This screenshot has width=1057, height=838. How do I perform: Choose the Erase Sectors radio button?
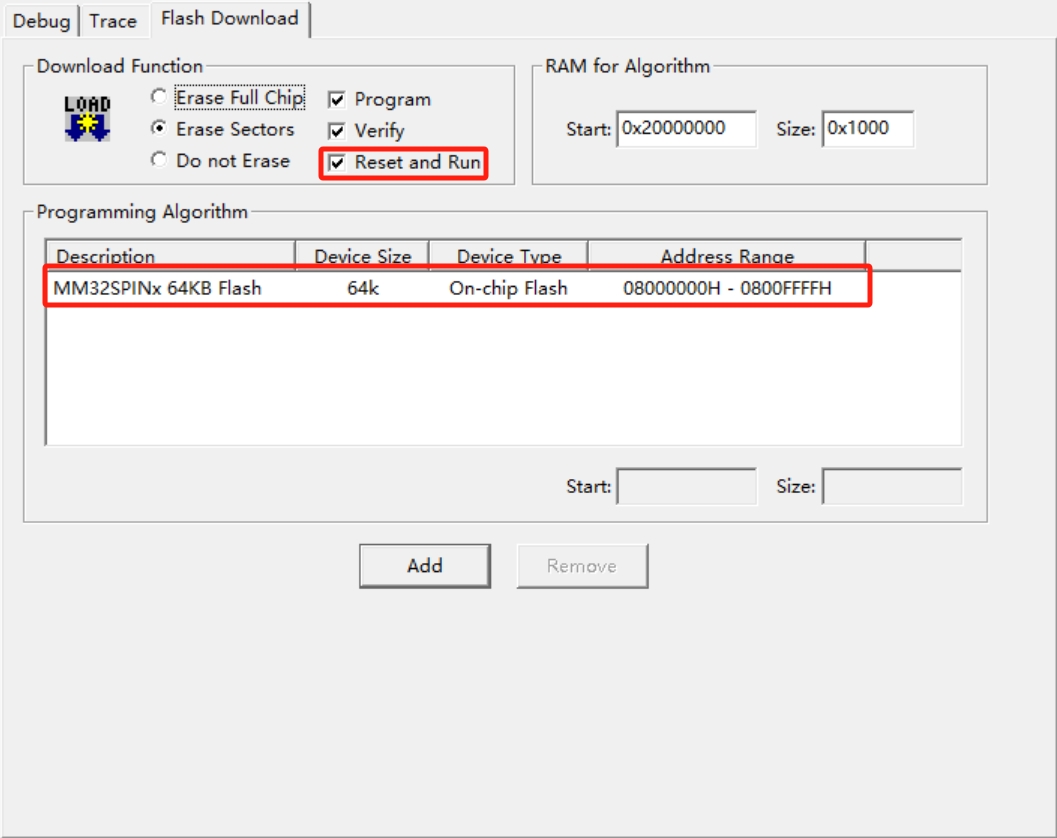click(x=158, y=129)
